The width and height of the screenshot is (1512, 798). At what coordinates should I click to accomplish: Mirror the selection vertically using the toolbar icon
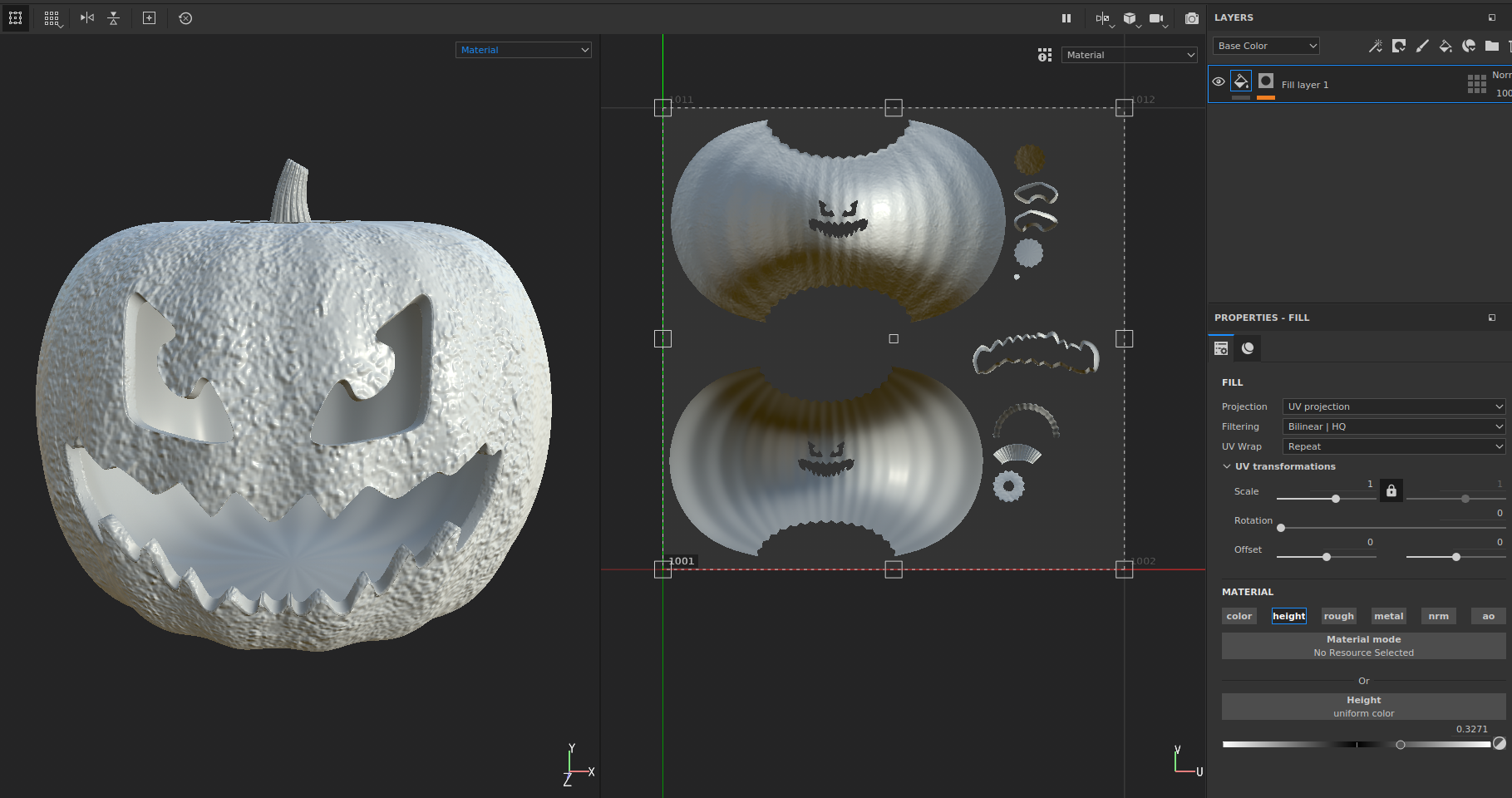tap(112, 18)
